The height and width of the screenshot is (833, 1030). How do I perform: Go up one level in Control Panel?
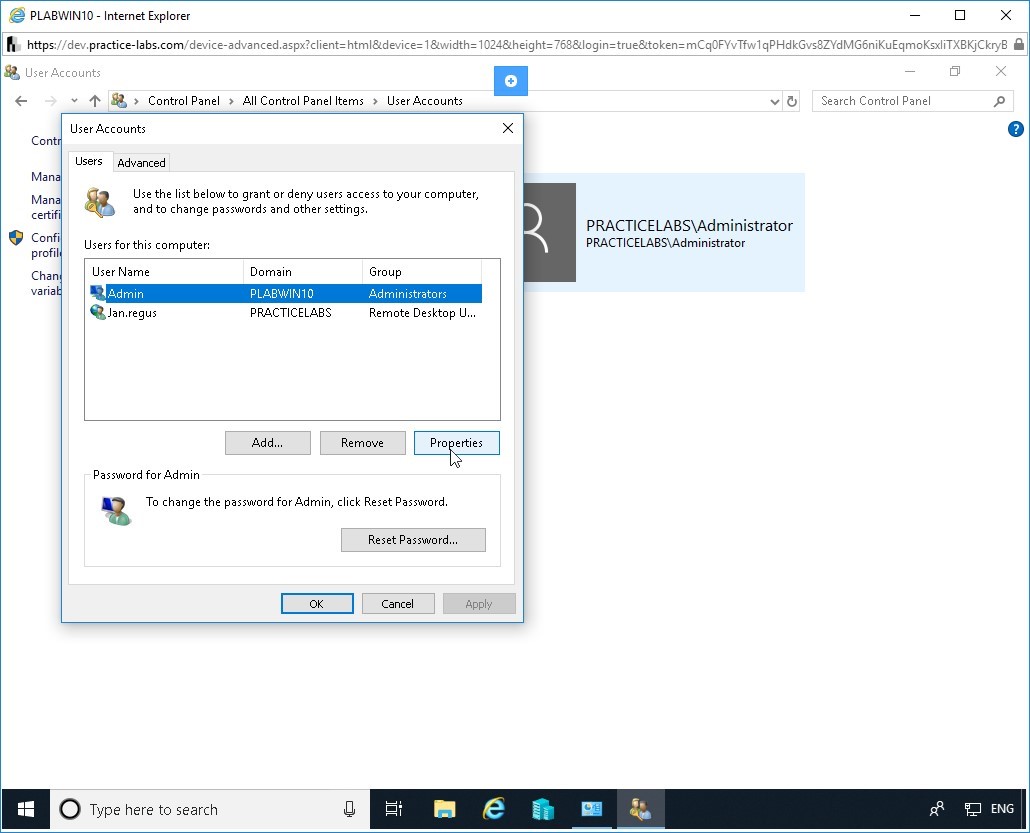pyautogui.click(x=95, y=101)
